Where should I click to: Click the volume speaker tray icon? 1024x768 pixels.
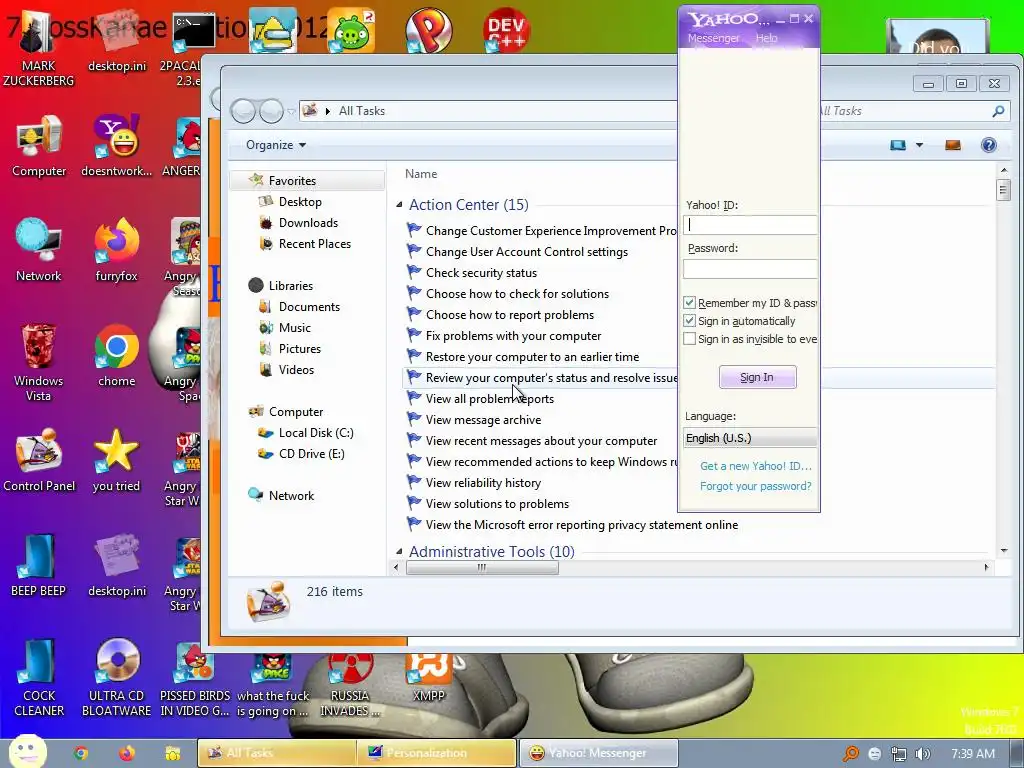[x=922, y=754]
